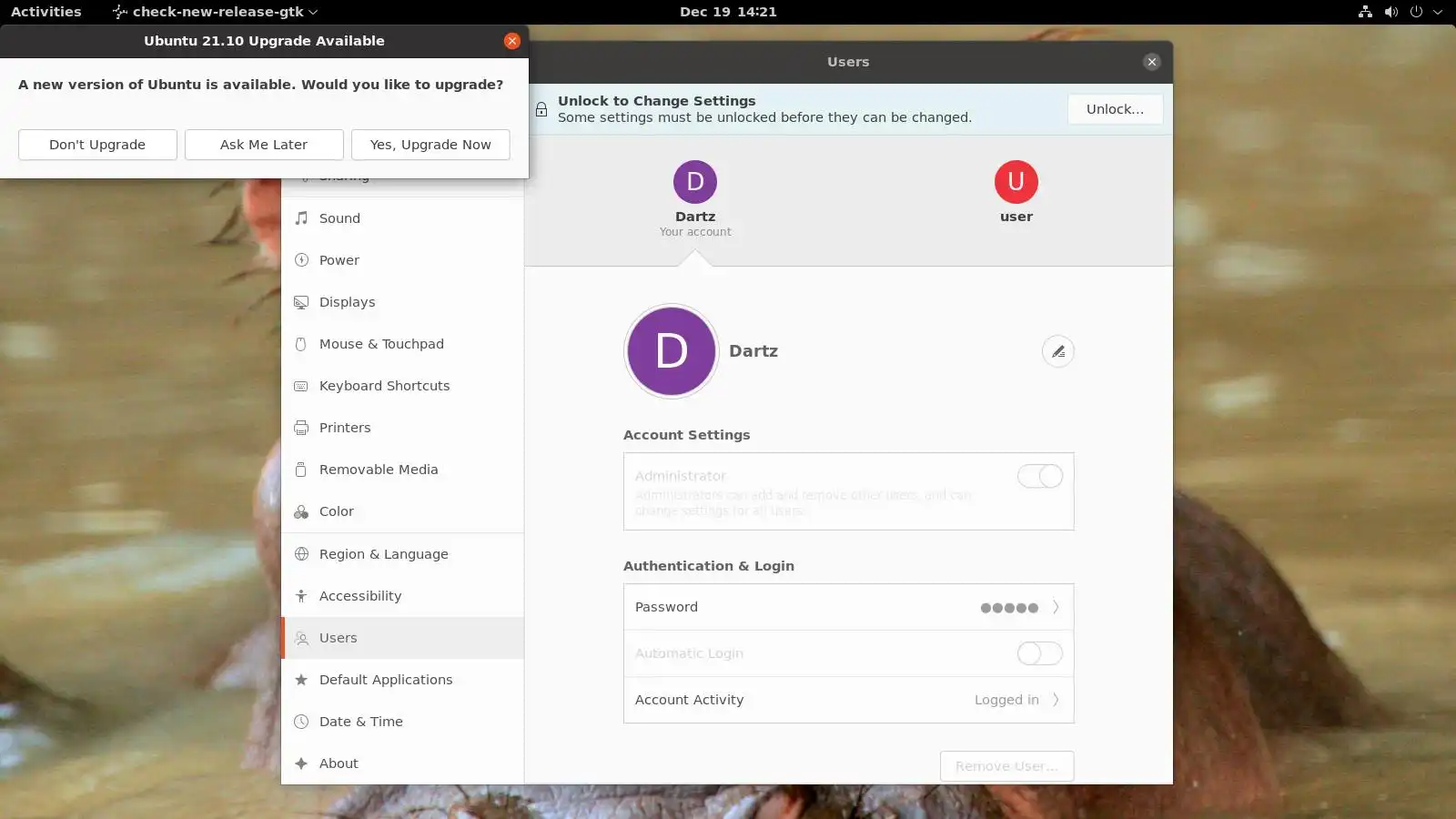1456x819 pixels.
Task: Close the Users settings window
Action: pyautogui.click(x=1152, y=62)
